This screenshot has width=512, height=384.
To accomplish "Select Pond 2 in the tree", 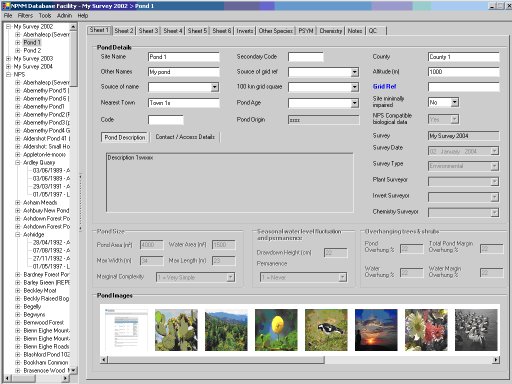I will pyautogui.click(x=32, y=50).
